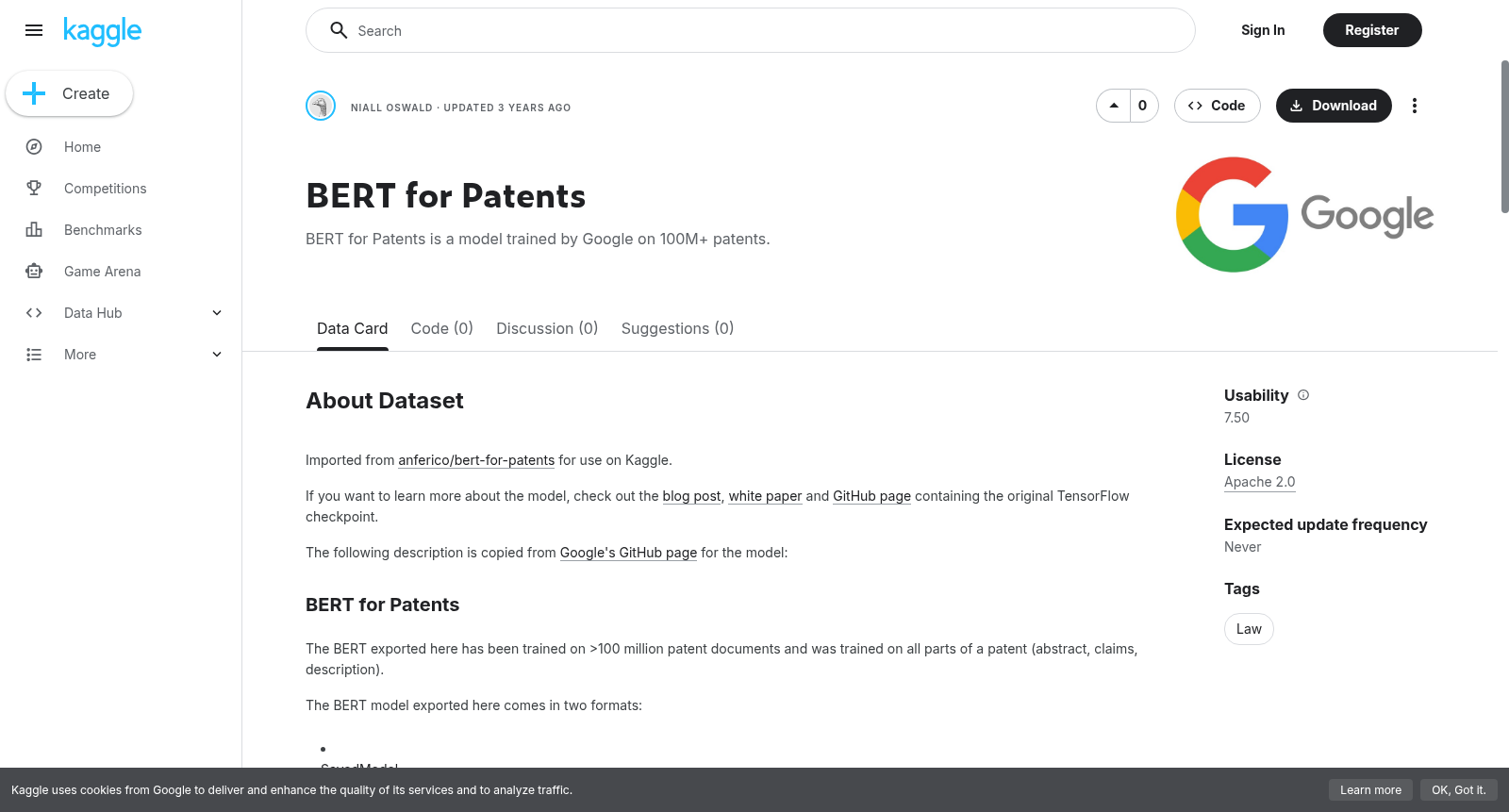Click the Create button
Screen dimensions: 1509x812
pyautogui.click(x=69, y=93)
